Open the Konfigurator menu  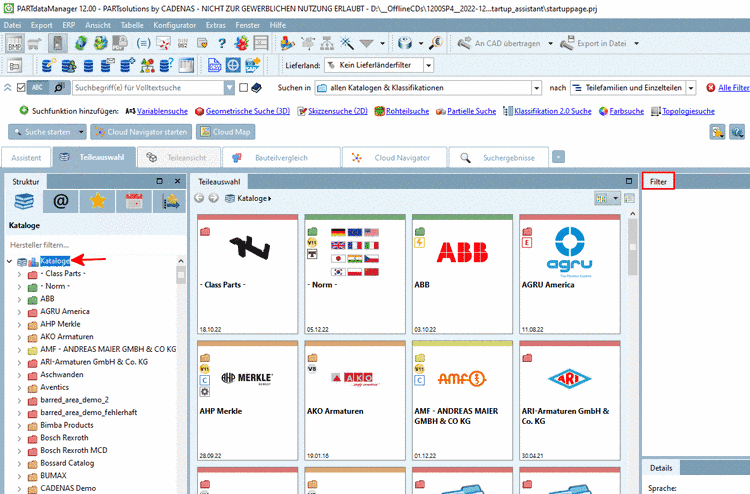coord(175,25)
